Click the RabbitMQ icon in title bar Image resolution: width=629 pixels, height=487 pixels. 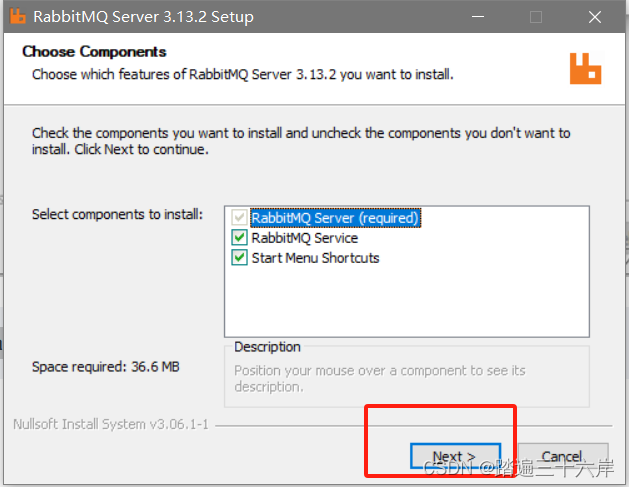point(17,16)
